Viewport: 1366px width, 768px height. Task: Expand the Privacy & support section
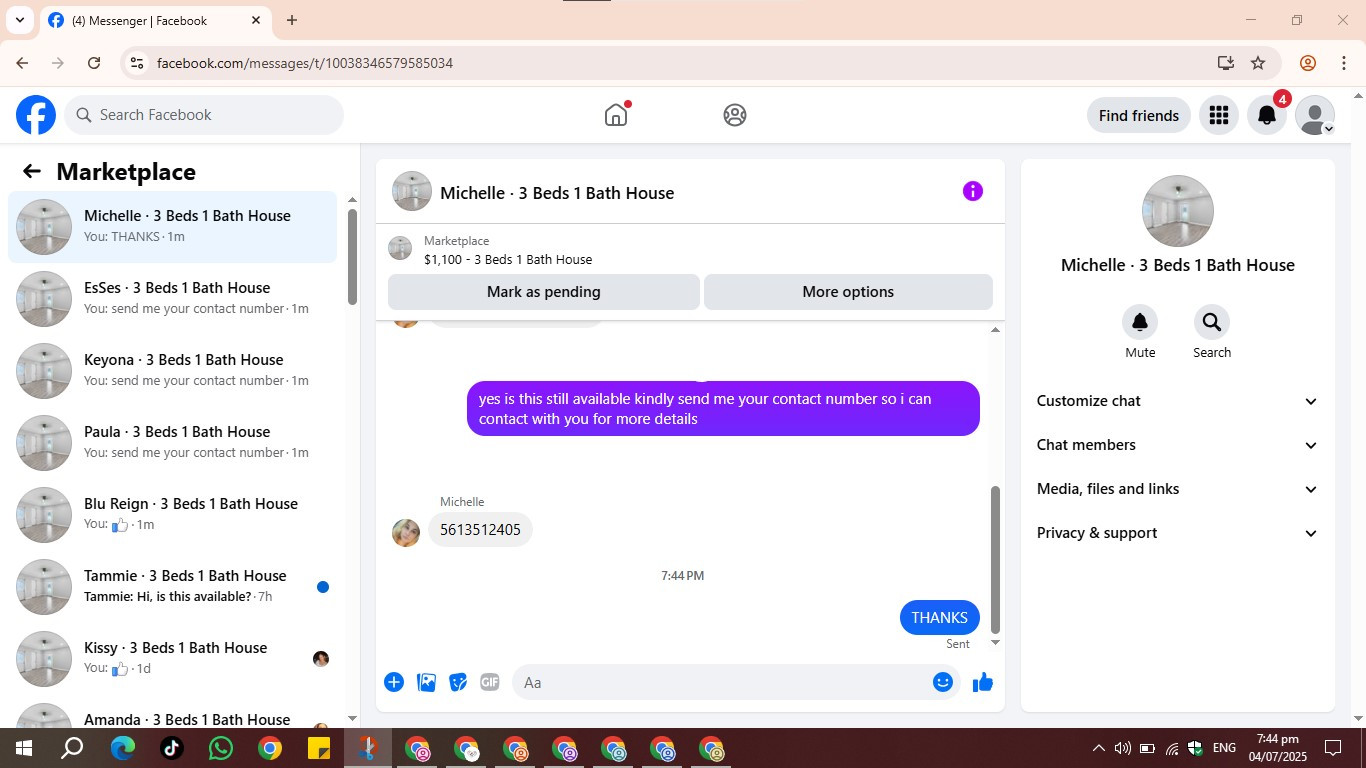tap(1178, 533)
